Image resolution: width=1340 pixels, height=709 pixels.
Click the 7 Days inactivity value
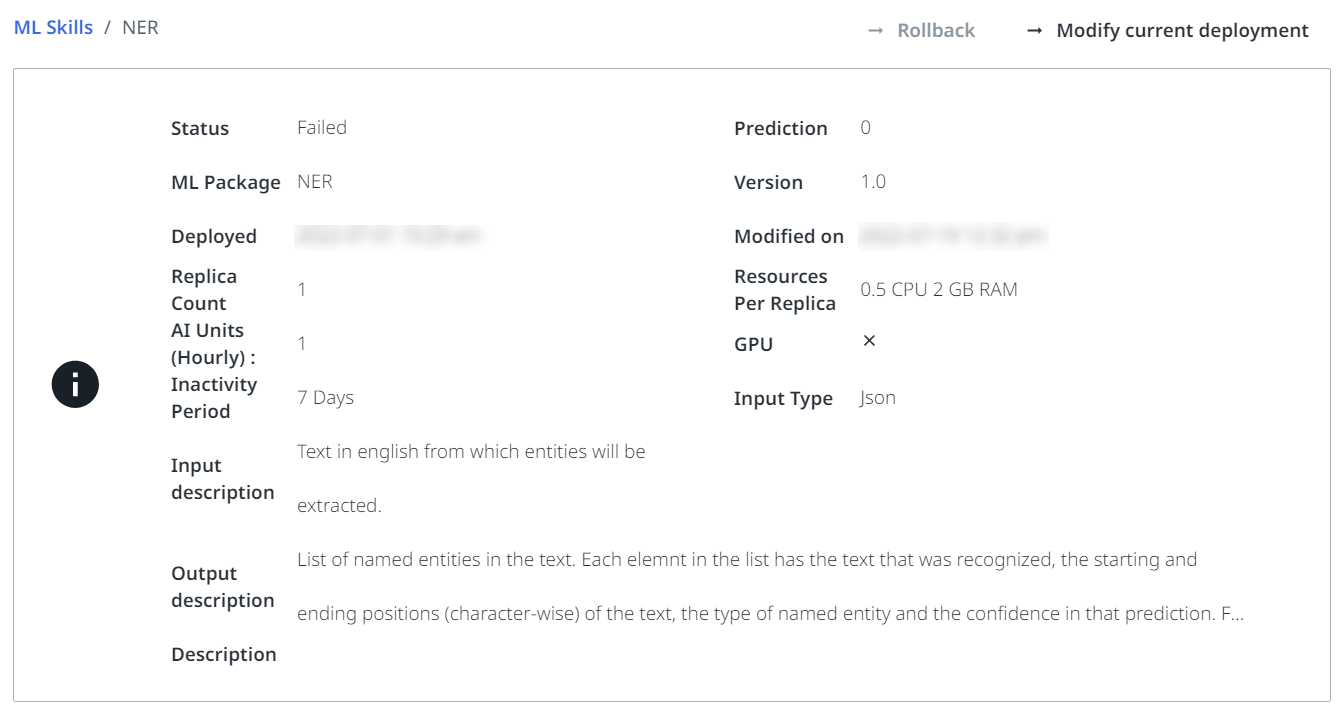tap(325, 398)
